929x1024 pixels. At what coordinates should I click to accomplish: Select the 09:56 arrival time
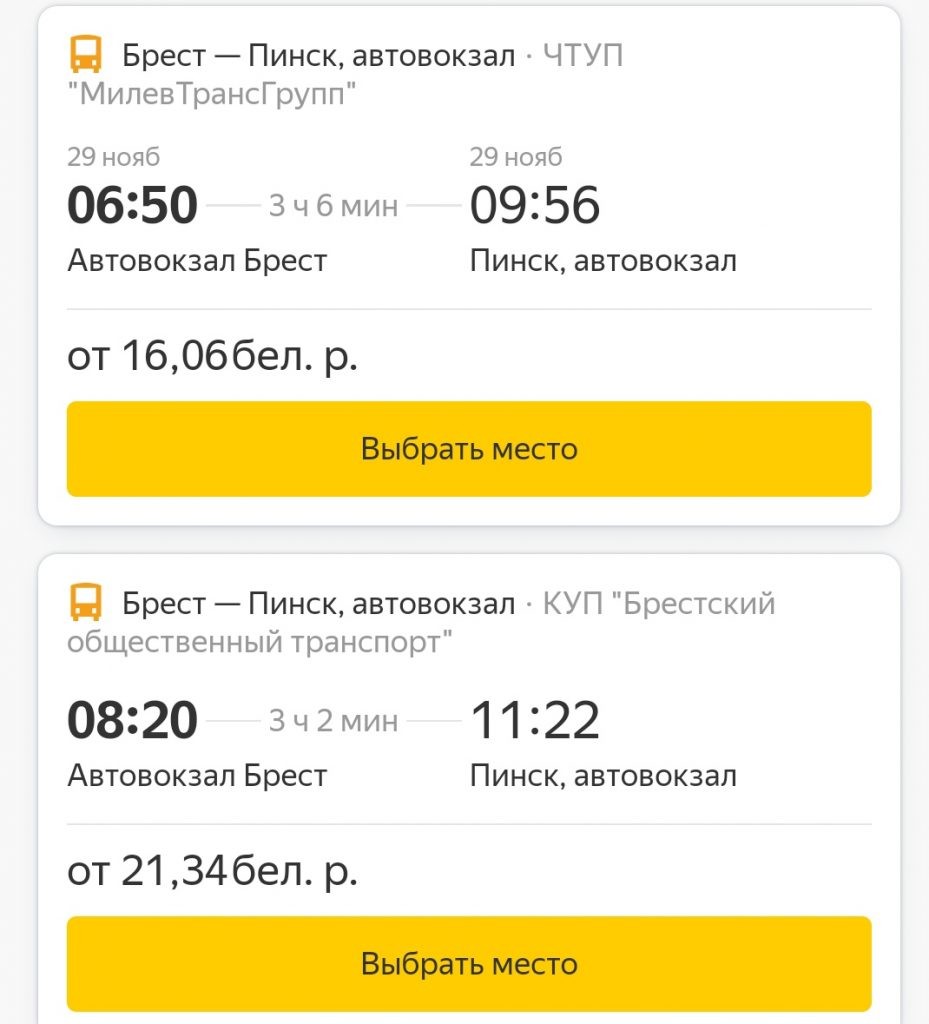coord(535,206)
